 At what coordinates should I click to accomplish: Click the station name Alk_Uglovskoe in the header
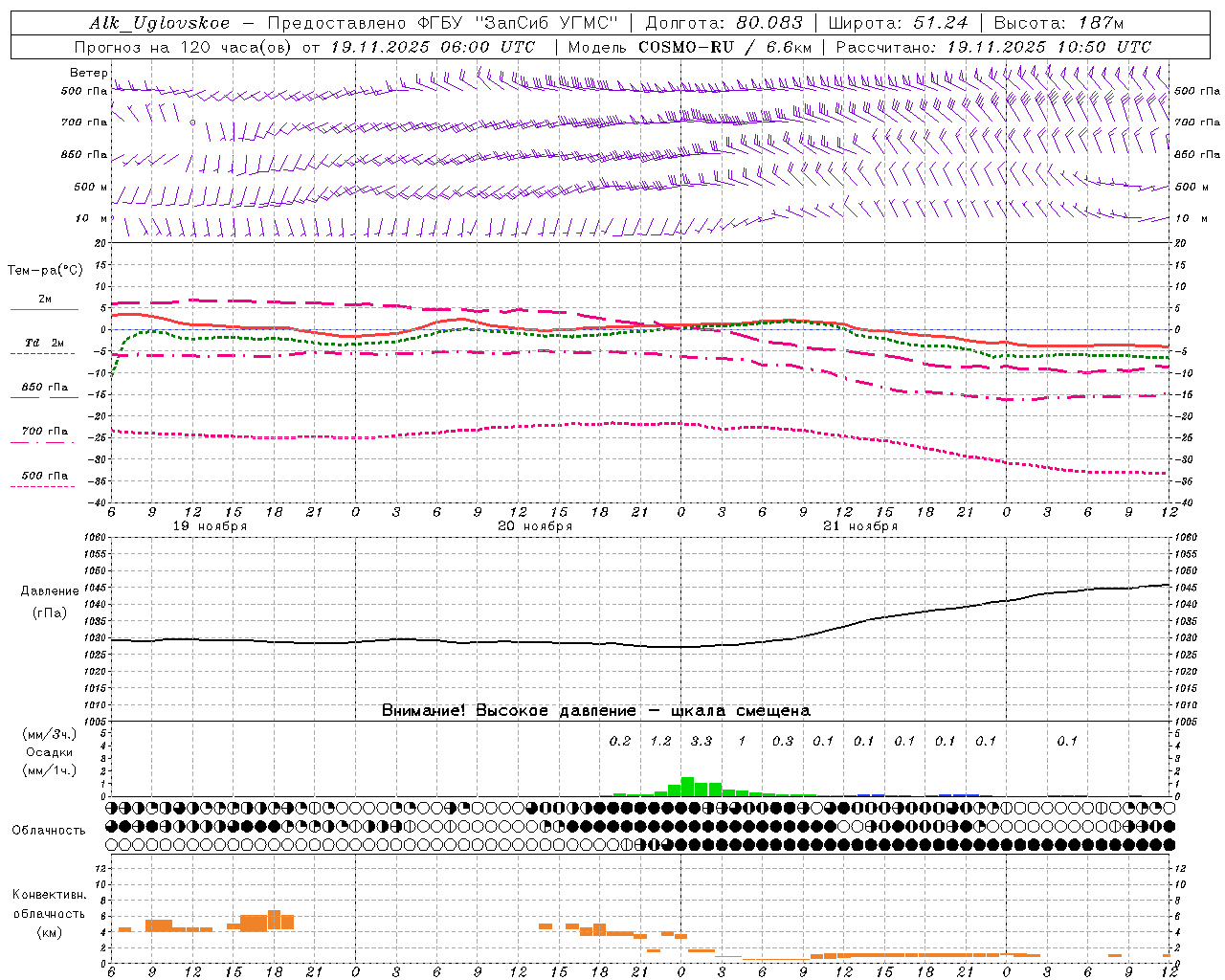(x=160, y=24)
